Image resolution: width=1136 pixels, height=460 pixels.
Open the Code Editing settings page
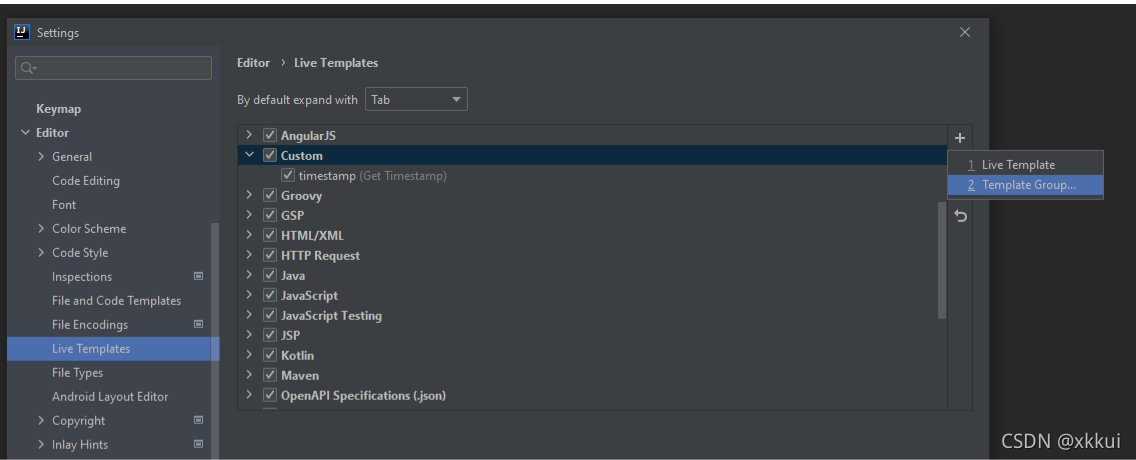point(86,180)
